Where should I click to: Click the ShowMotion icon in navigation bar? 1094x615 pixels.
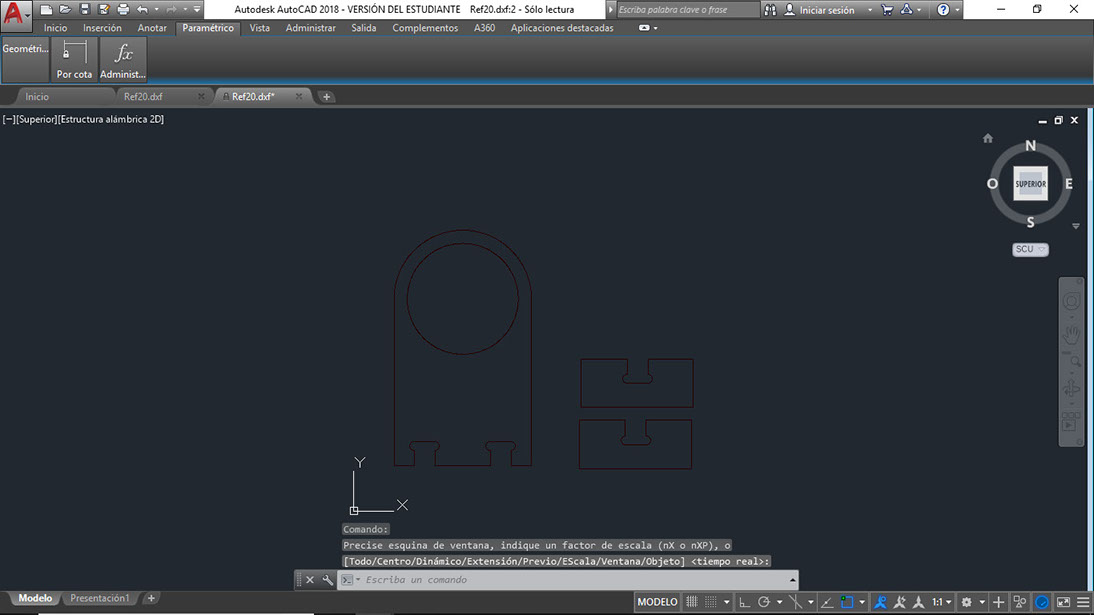(1071, 422)
